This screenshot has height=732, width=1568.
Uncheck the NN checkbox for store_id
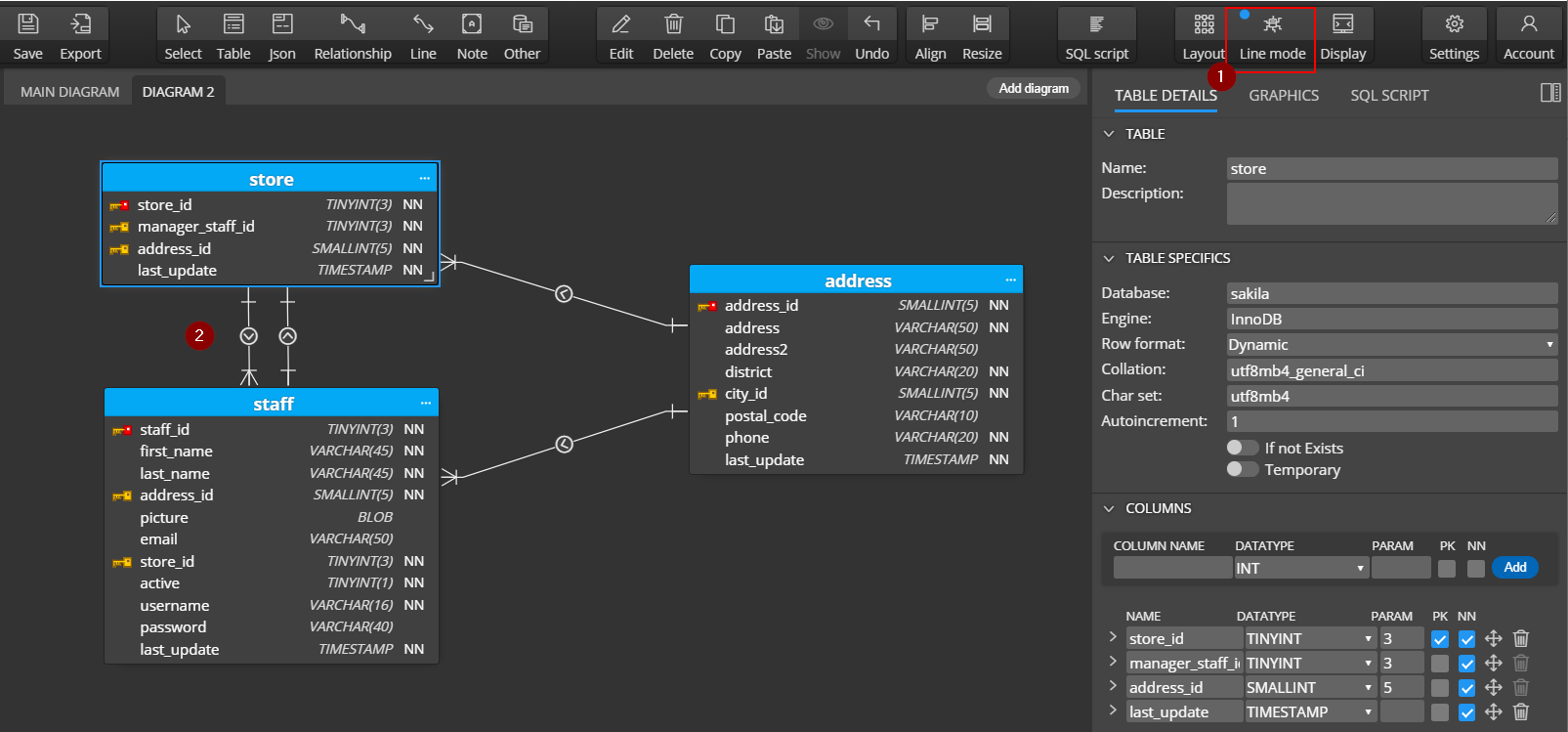click(x=1466, y=639)
